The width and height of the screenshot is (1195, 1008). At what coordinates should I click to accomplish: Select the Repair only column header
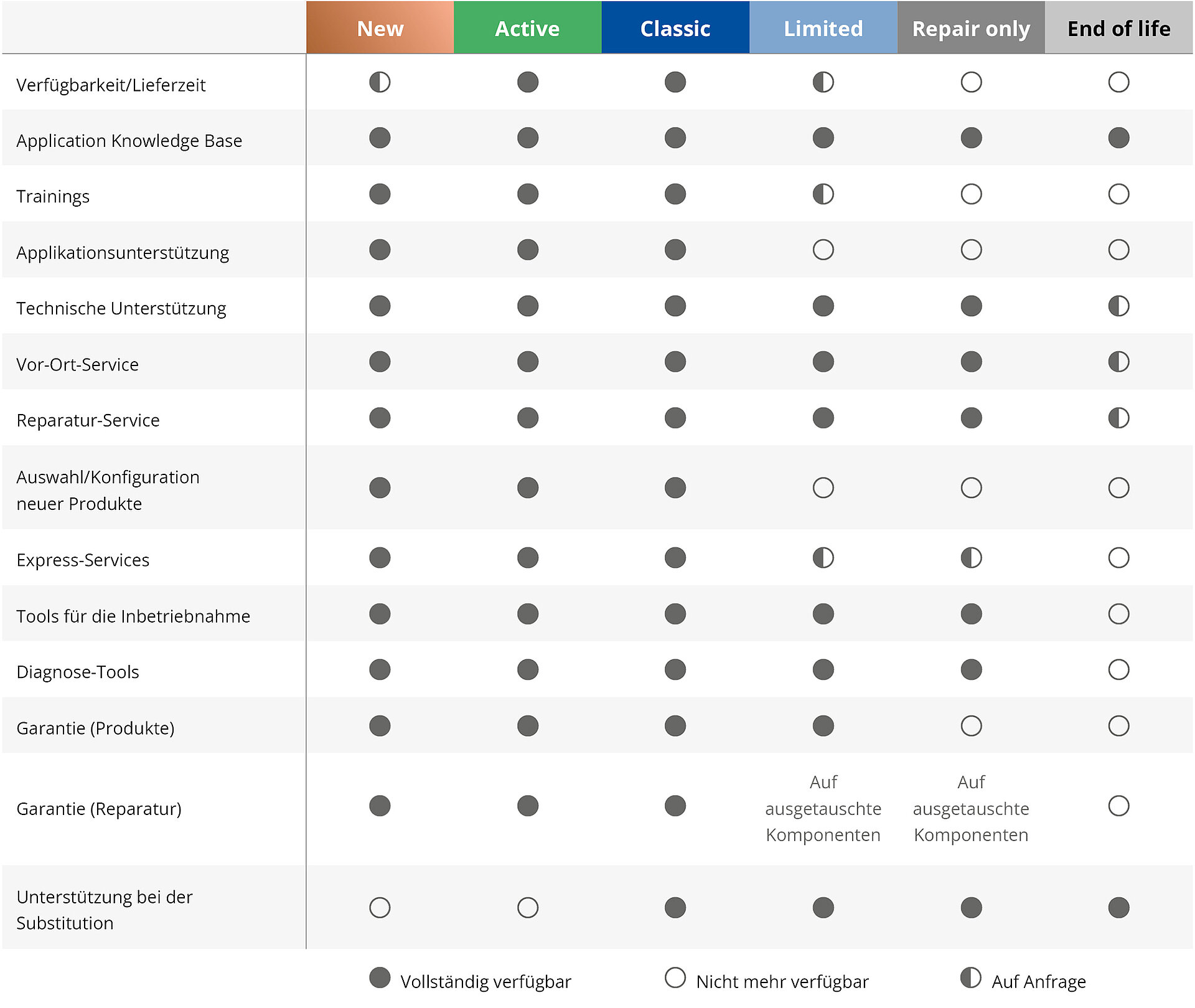(x=971, y=29)
